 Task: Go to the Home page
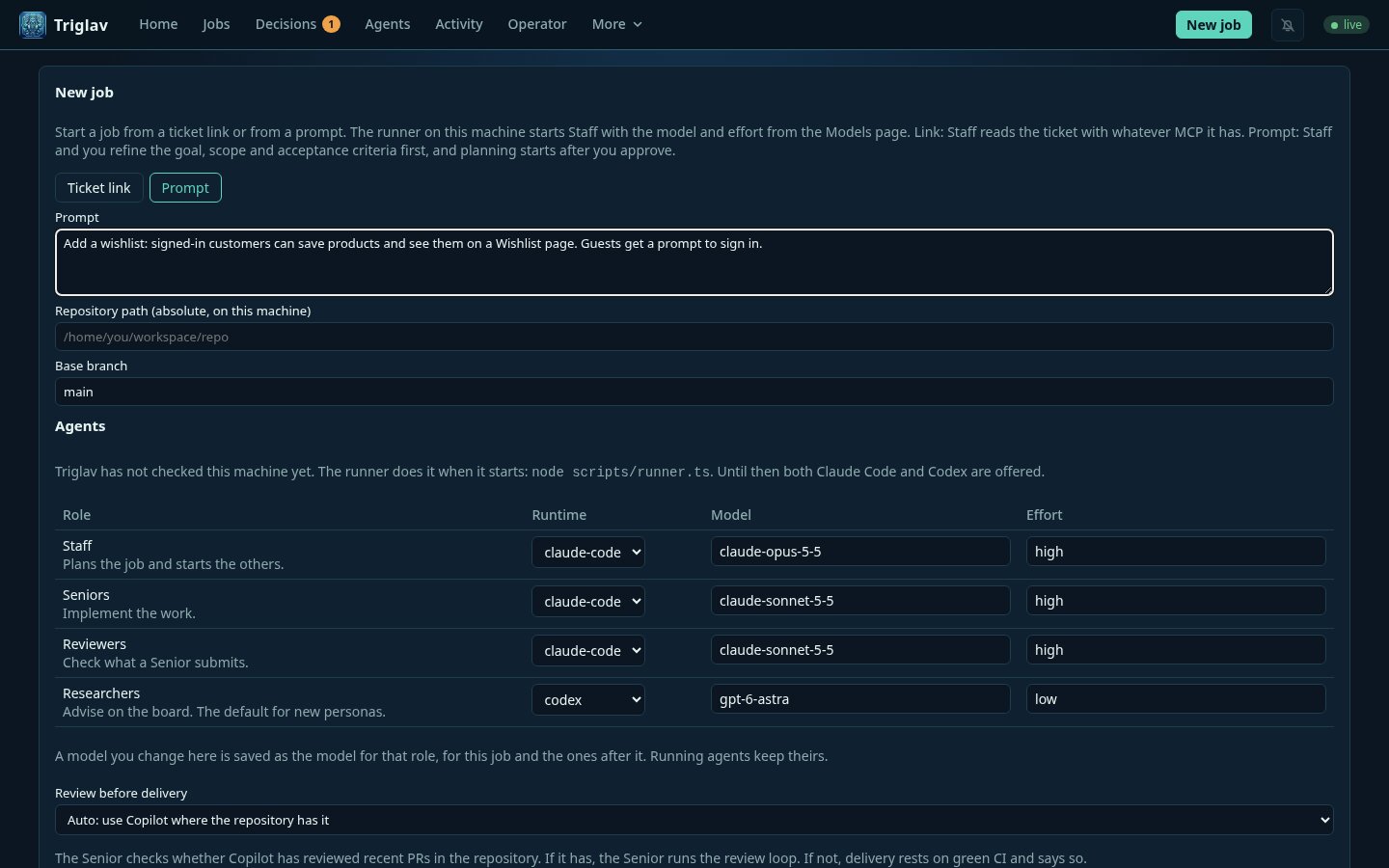click(158, 24)
